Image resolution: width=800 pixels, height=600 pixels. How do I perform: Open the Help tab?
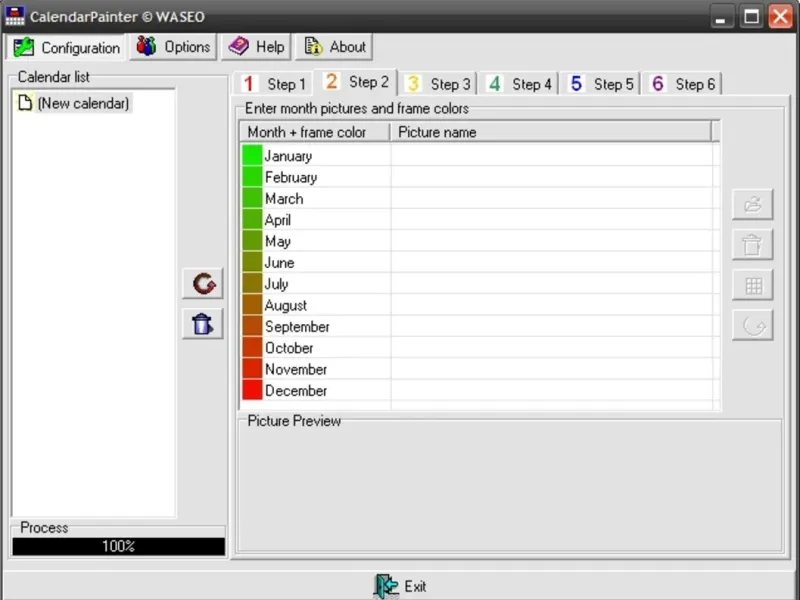point(256,47)
